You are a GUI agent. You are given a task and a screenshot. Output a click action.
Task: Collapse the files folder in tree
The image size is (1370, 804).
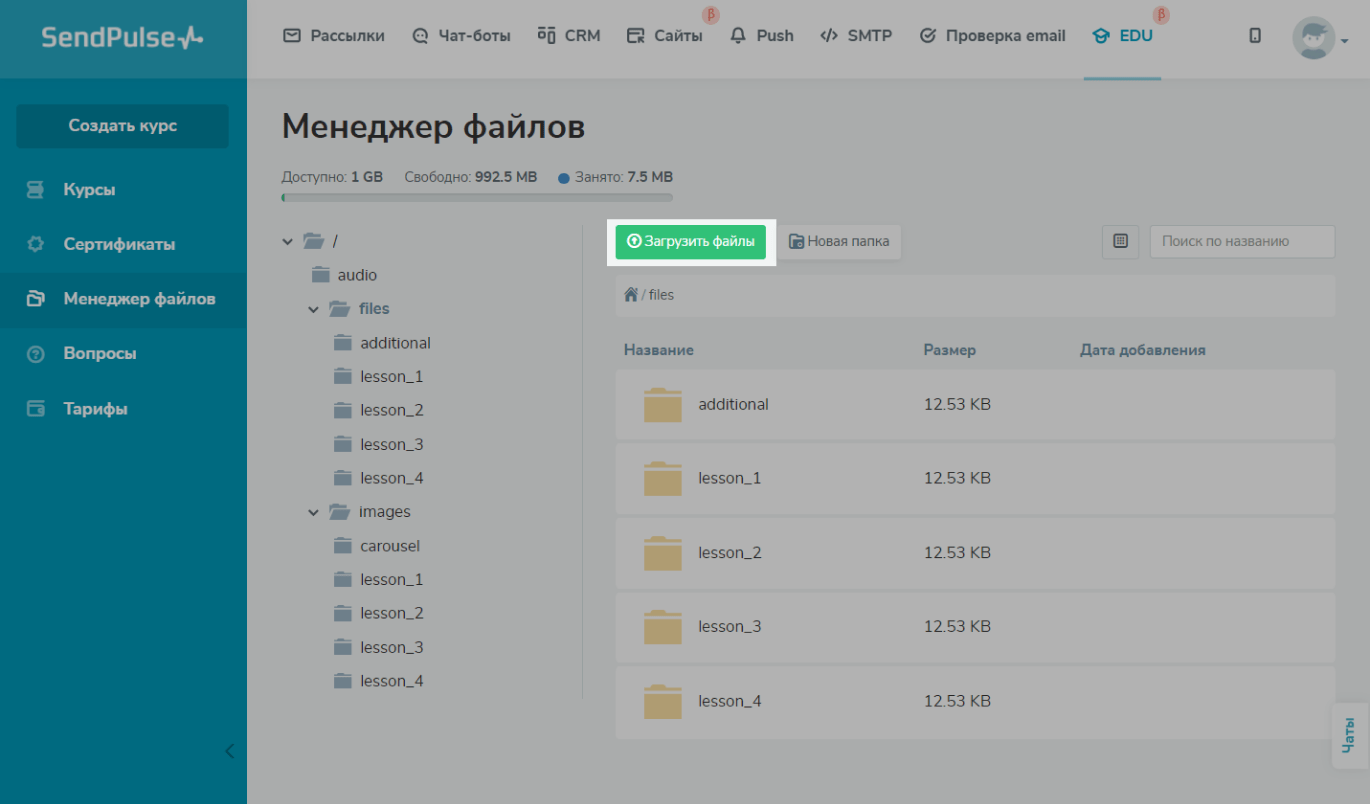[x=314, y=309]
